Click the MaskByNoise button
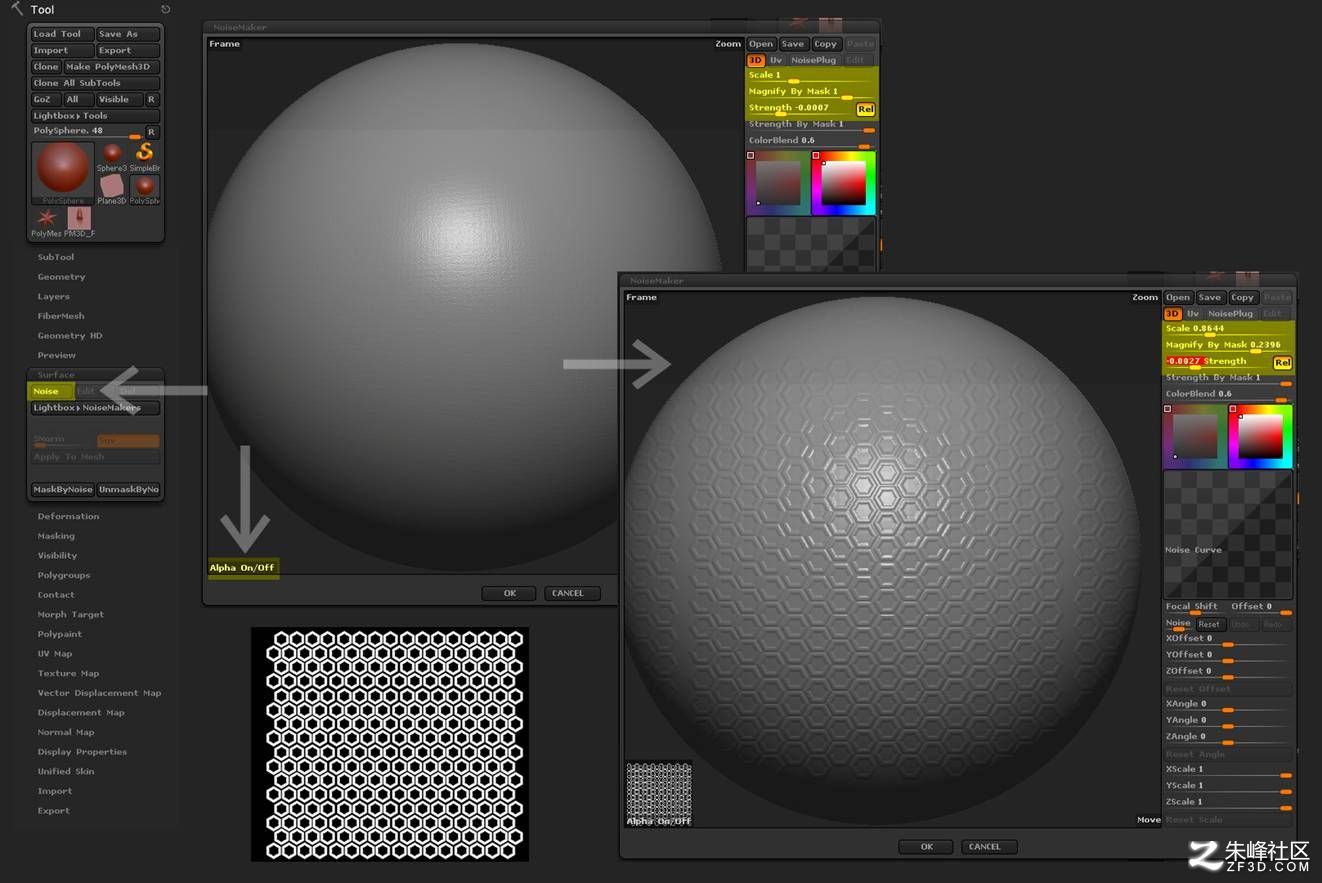Screen dimensions: 1322x883 [x=62, y=490]
